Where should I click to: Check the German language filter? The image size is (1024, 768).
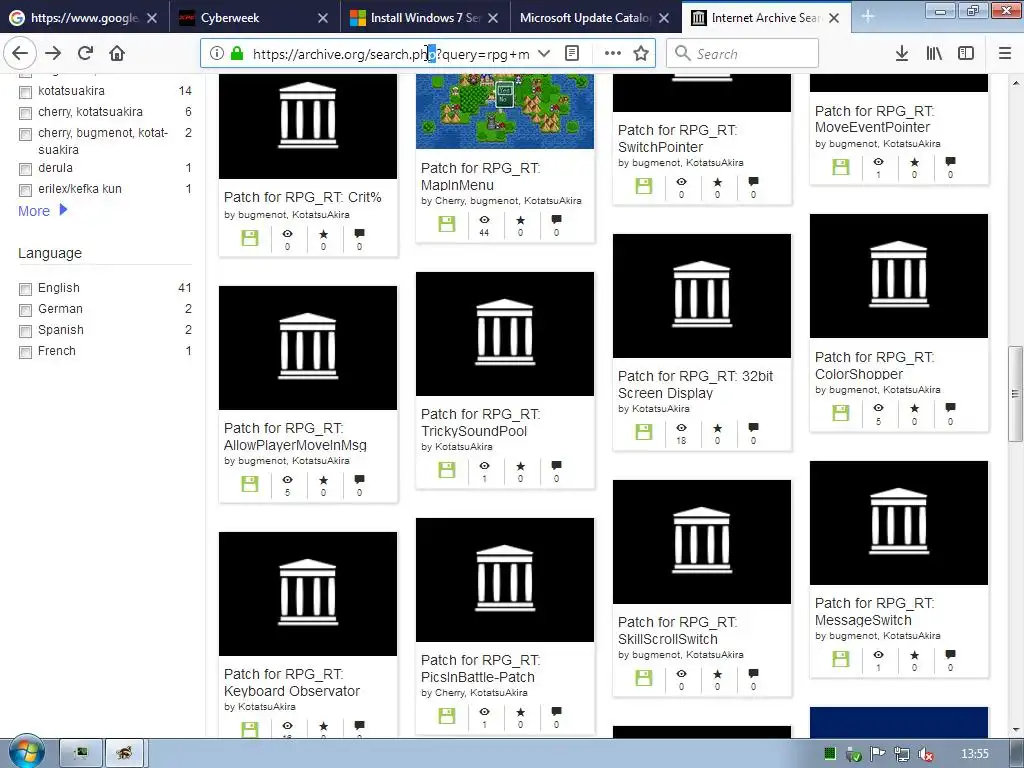pyautogui.click(x=25, y=310)
